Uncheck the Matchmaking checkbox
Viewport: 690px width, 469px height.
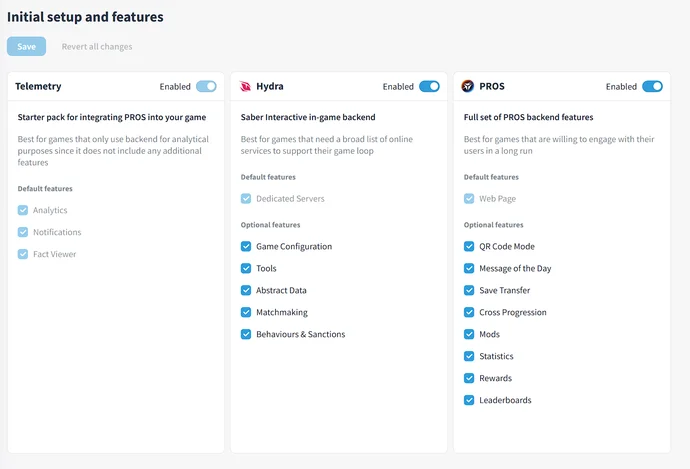pyautogui.click(x=246, y=312)
